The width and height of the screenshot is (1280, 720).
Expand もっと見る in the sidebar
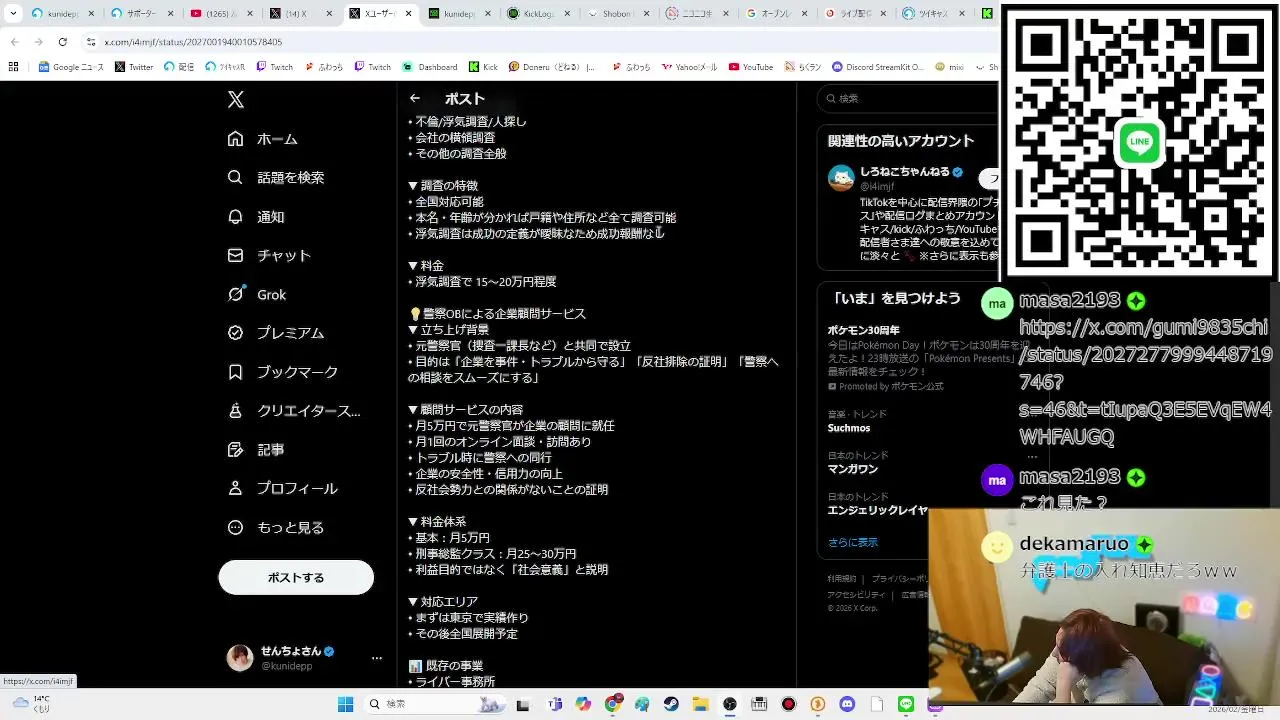click(x=276, y=528)
